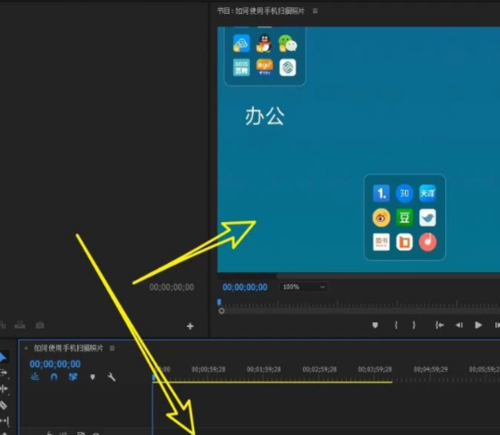
Task: Click timeline blue timecode 00;00;00;00
Action: [55, 364]
